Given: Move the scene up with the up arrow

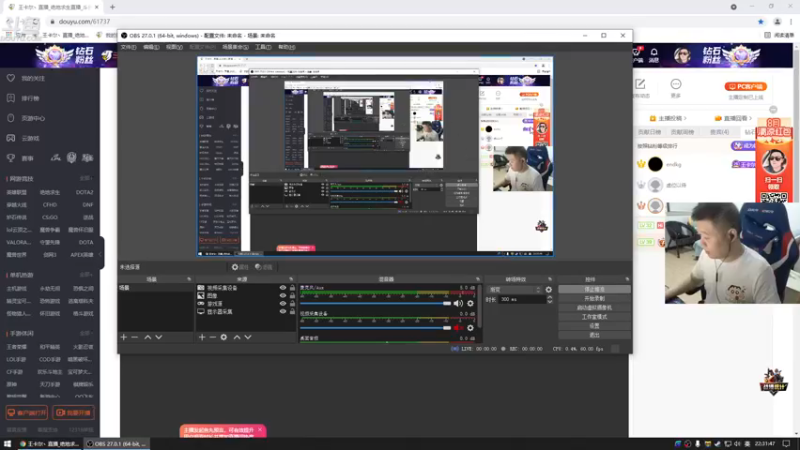Looking at the screenshot, I should point(147,337).
